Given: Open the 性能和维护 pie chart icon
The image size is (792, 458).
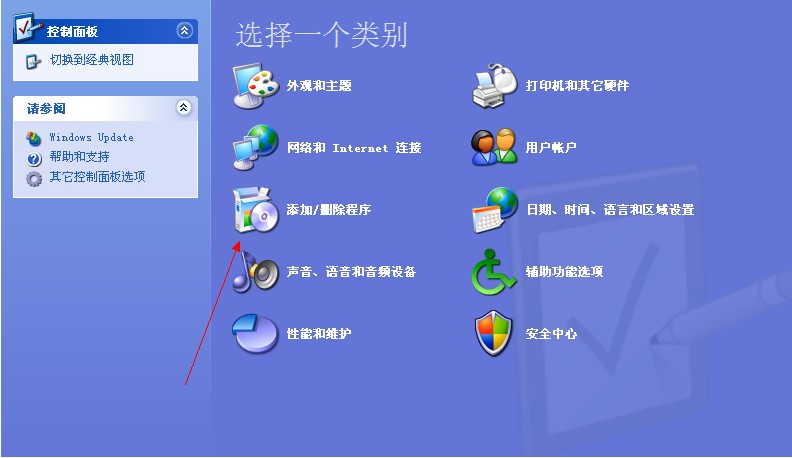Looking at the screenshot, I should [x=255, y=333].
